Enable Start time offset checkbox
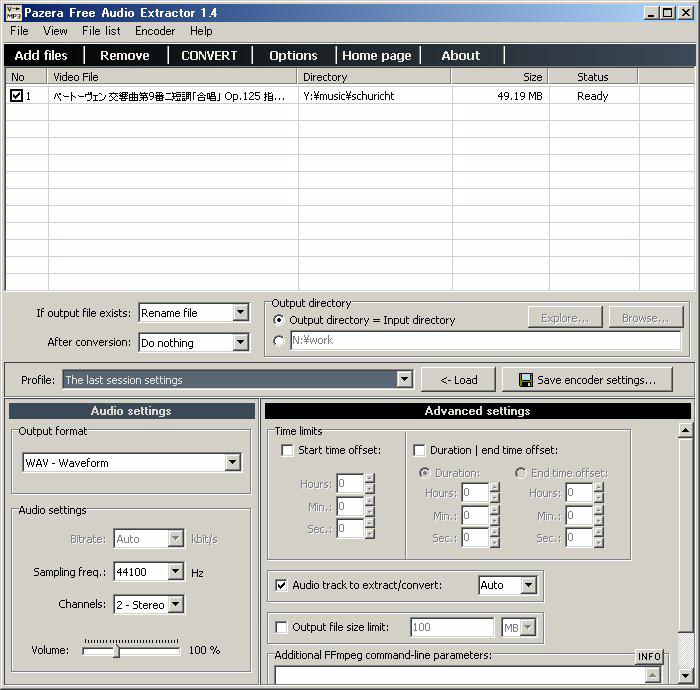Screen dimensions: 700x690 288,450
